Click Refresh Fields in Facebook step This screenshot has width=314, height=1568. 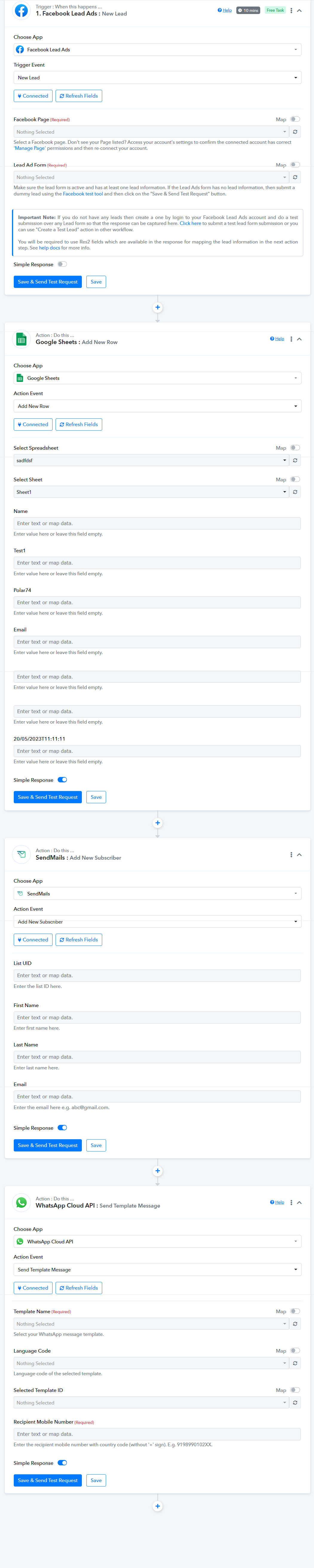tap(79, 95)
